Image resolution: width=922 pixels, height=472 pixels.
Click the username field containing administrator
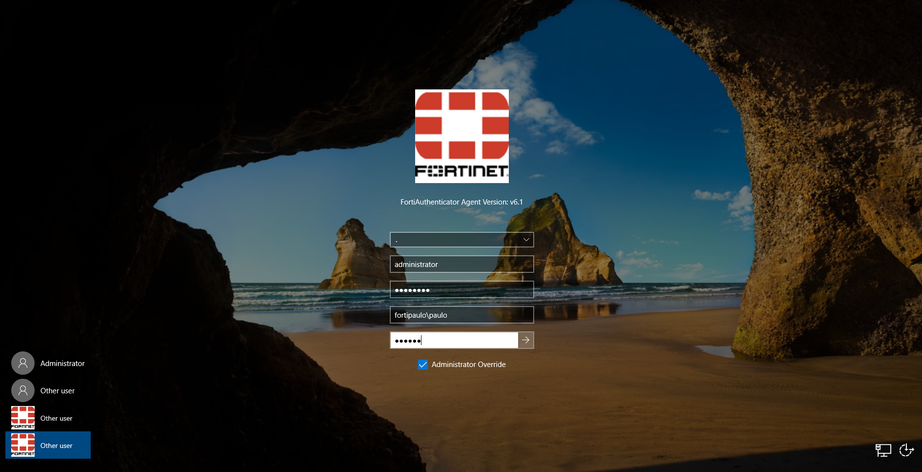pos(462,265)
